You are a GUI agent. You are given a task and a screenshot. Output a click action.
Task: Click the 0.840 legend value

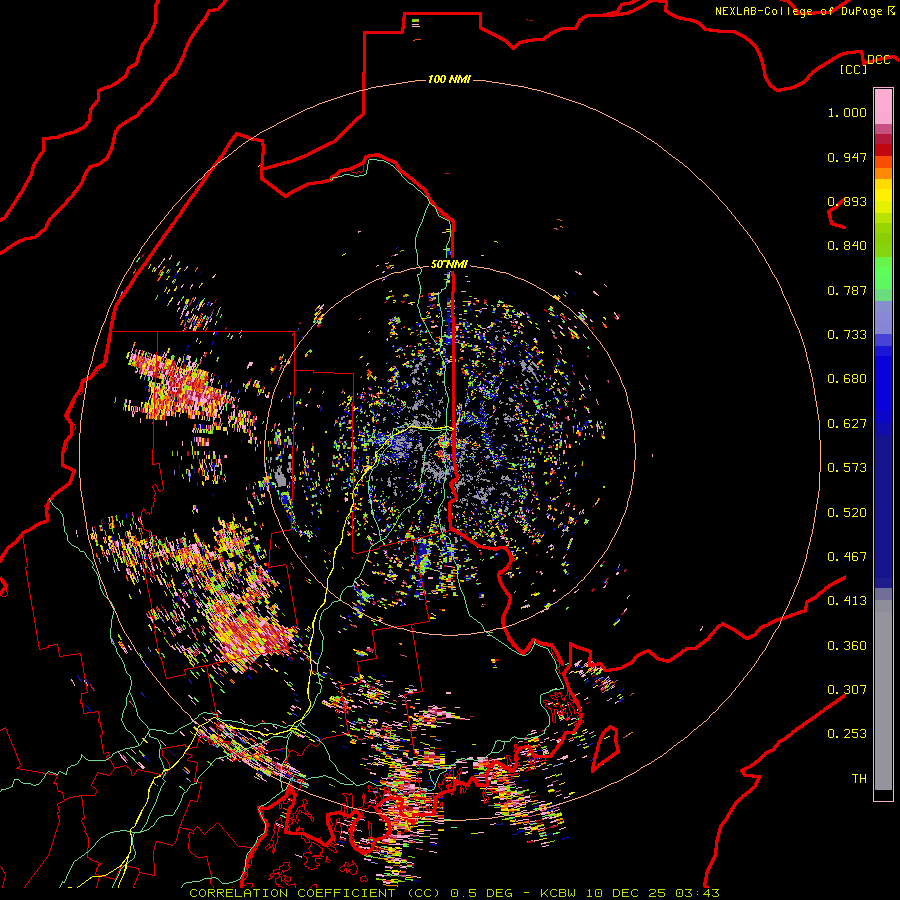click(x=846, y=246)
